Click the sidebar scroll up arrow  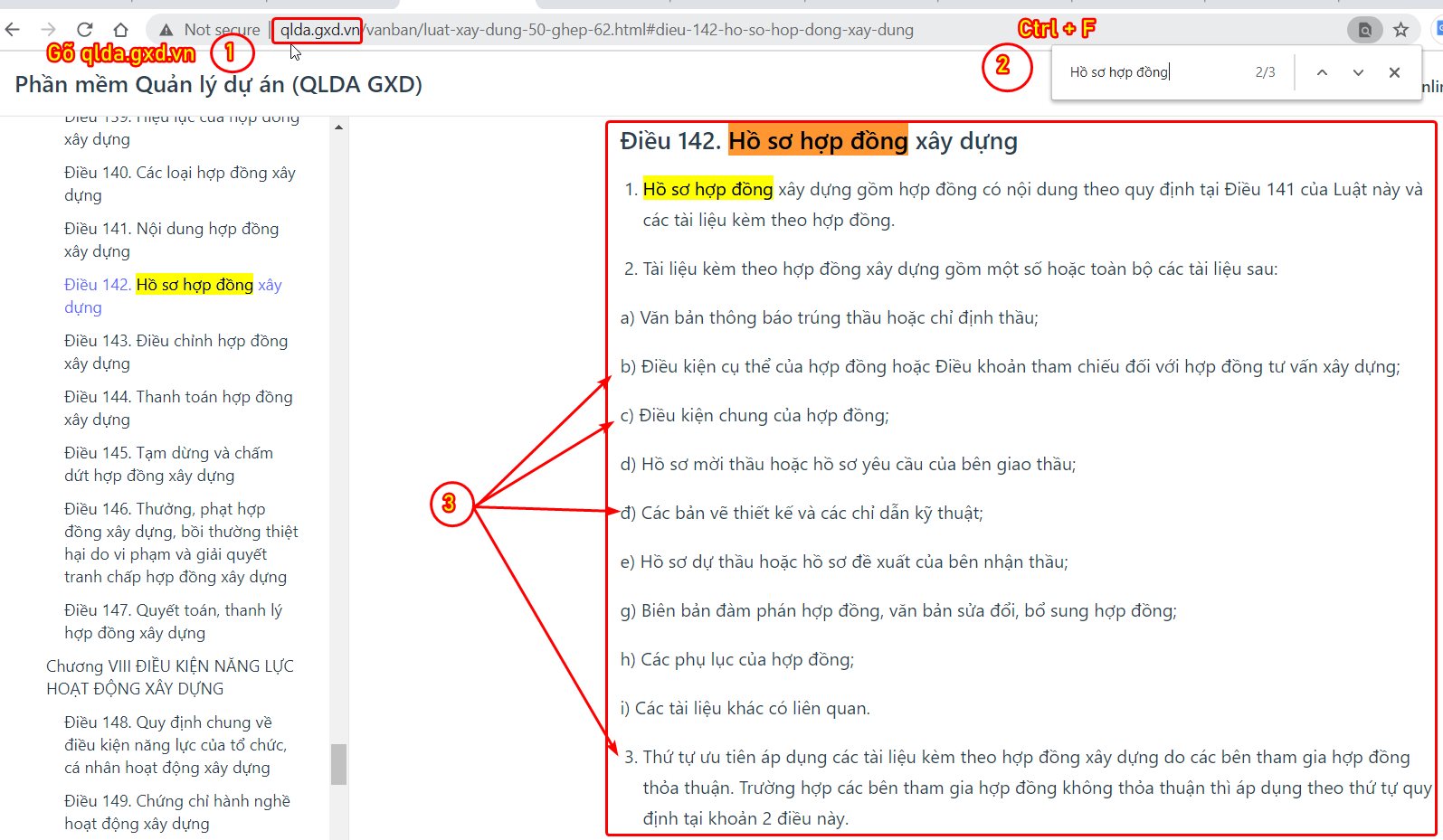pyautogui.click(x=338, y=127)
